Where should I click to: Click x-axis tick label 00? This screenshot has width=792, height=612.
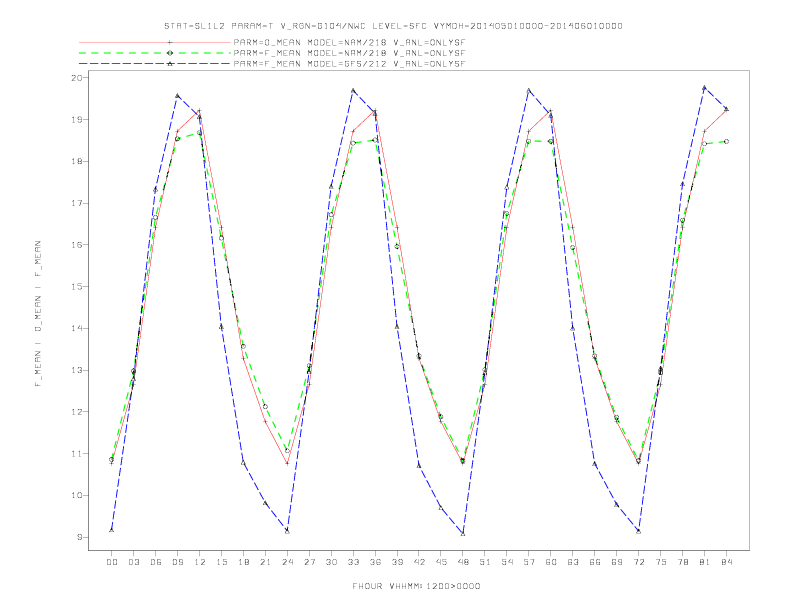(112, 562)
